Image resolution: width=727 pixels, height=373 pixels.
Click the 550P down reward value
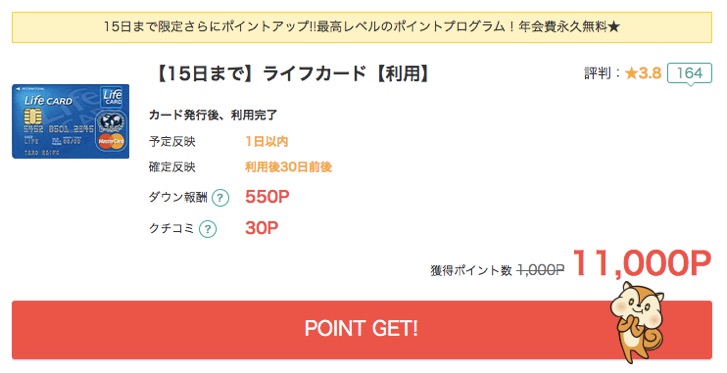(267, 197)
